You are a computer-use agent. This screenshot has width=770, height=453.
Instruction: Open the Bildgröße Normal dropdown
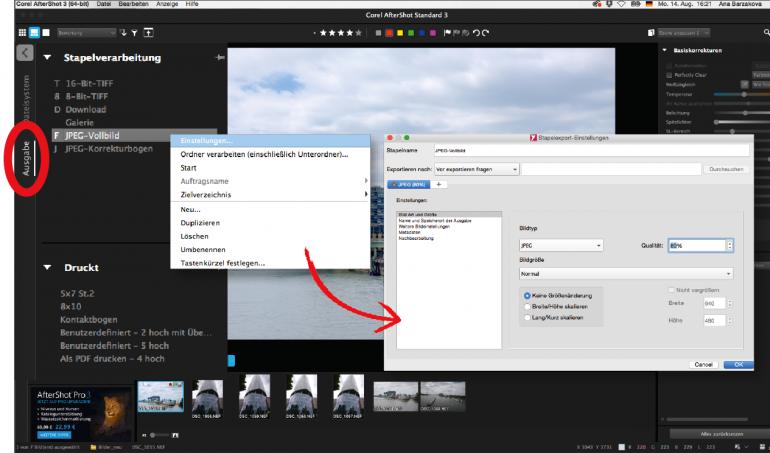pyautogui.click(x=626, y=274)
